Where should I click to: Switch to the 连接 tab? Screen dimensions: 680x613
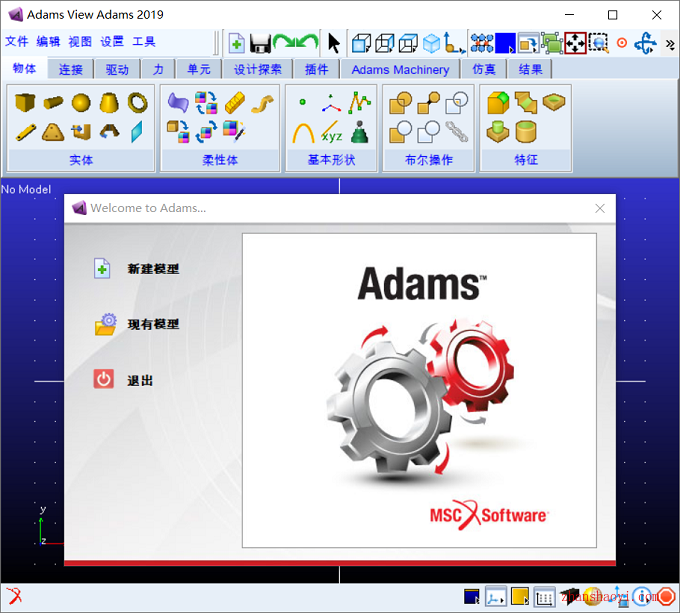point(70,69)
